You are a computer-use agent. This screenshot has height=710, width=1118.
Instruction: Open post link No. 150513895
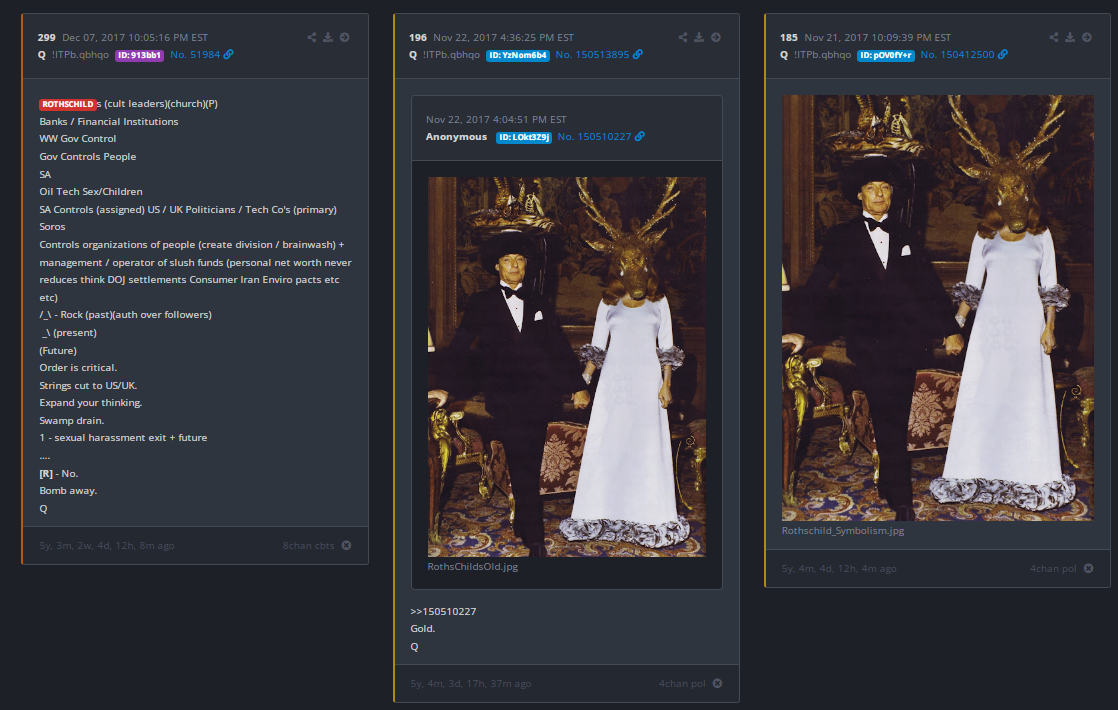(x=593, y=54)
